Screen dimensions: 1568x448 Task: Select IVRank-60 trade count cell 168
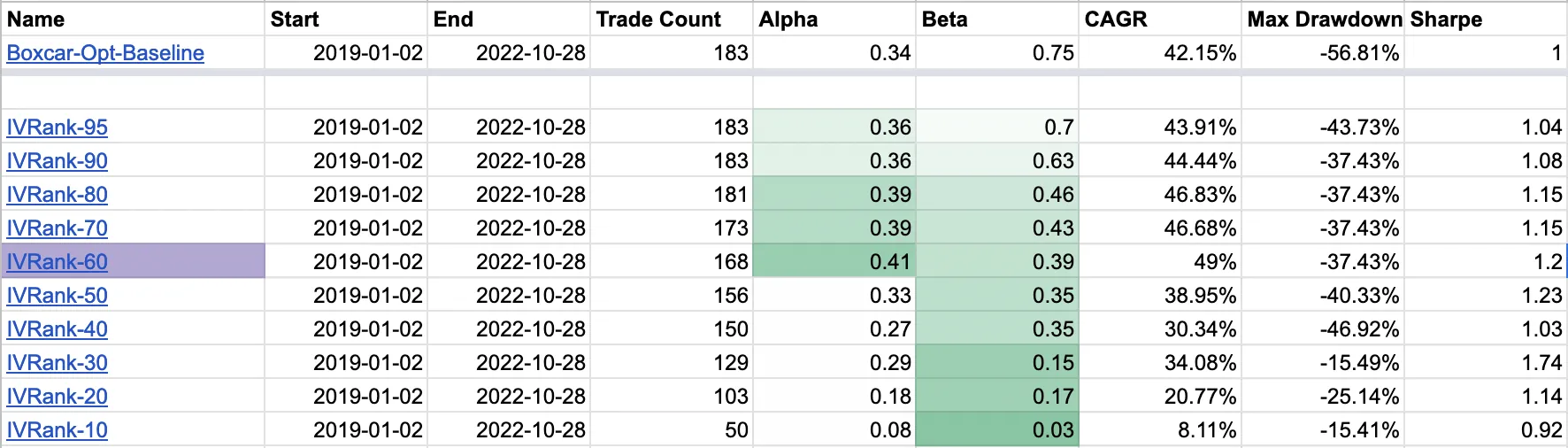click(672, 262)
